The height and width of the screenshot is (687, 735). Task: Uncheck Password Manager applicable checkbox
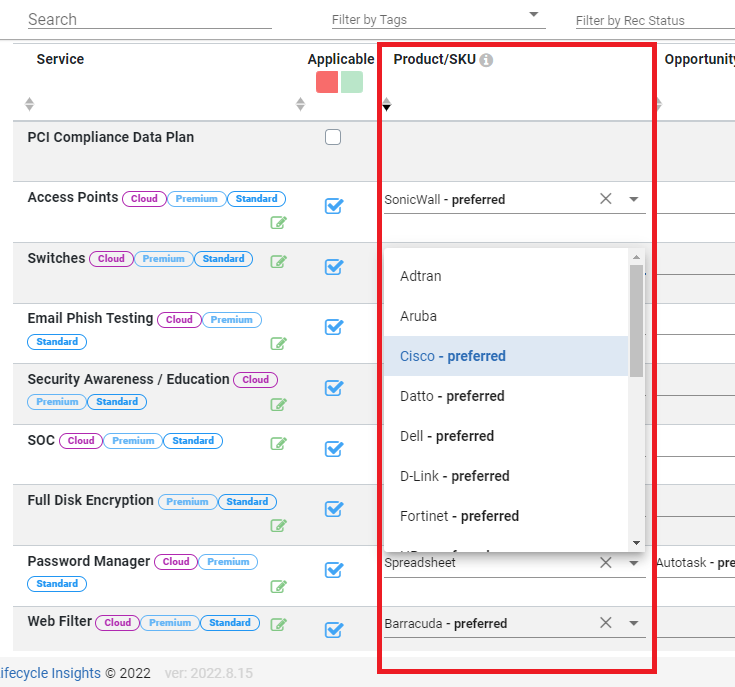(334, 569)
